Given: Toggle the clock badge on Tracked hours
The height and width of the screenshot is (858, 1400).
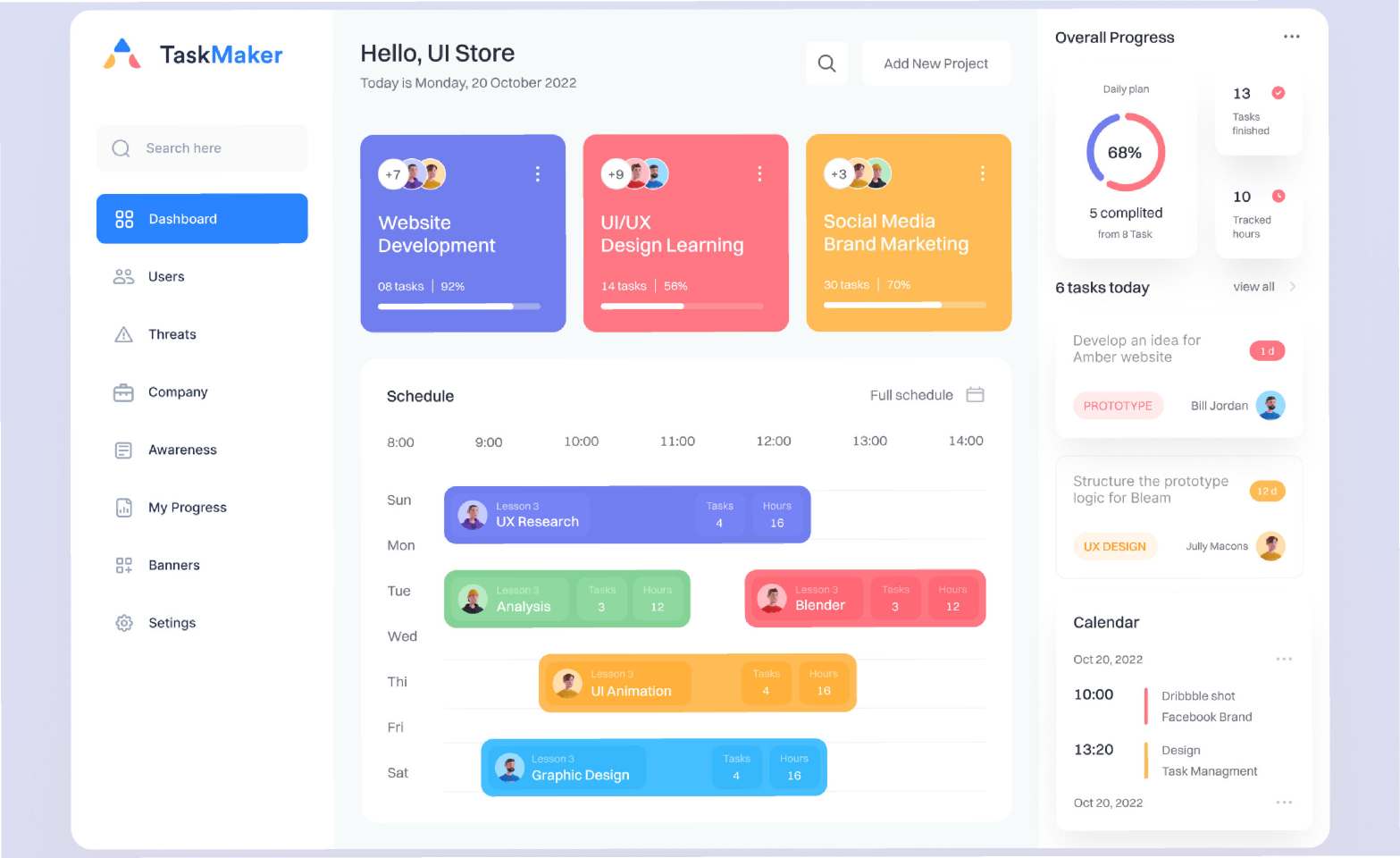Looking at the screenshot, I should point(1278,197).
